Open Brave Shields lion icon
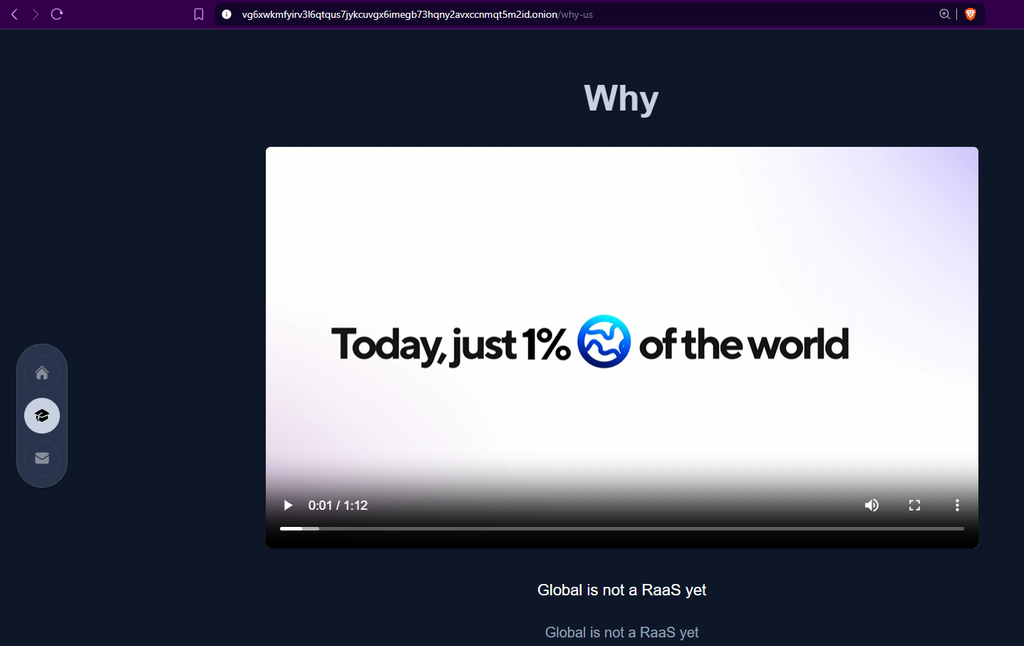 click(970, 14)
